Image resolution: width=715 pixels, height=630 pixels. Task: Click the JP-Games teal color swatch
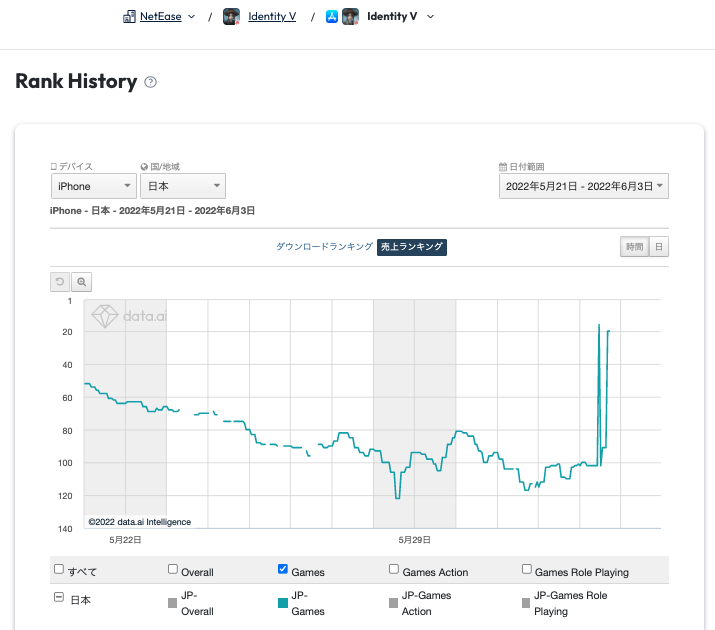pyautogui.click(x=283, y=603)
